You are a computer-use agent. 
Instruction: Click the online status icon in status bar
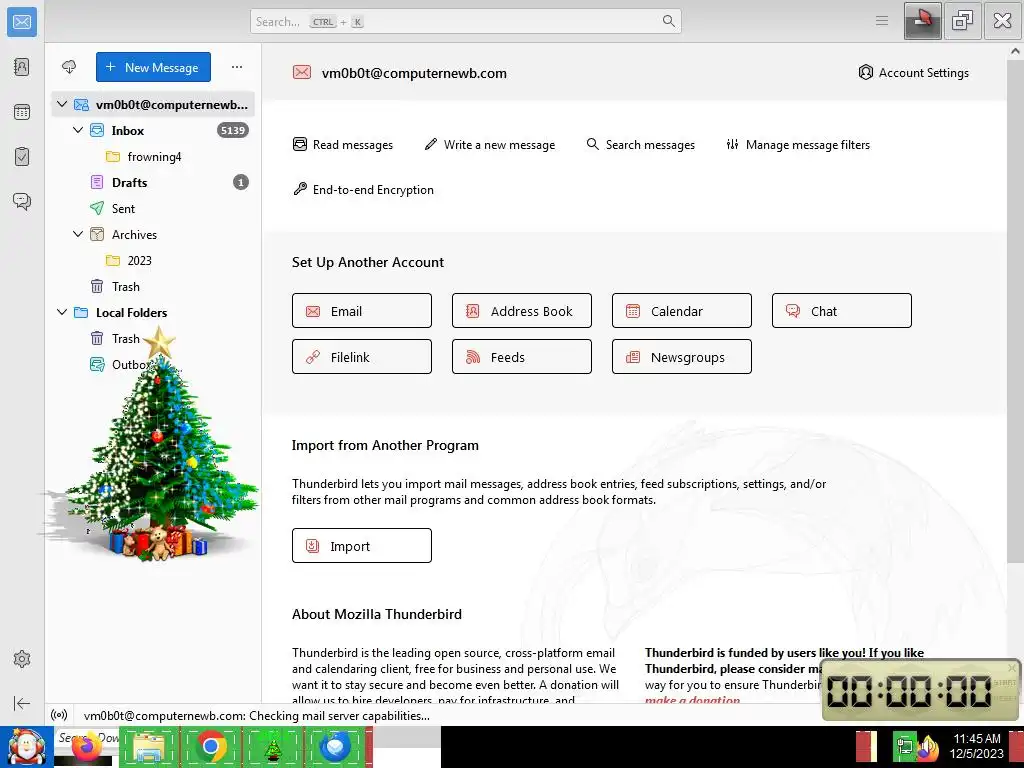[59, 715]
